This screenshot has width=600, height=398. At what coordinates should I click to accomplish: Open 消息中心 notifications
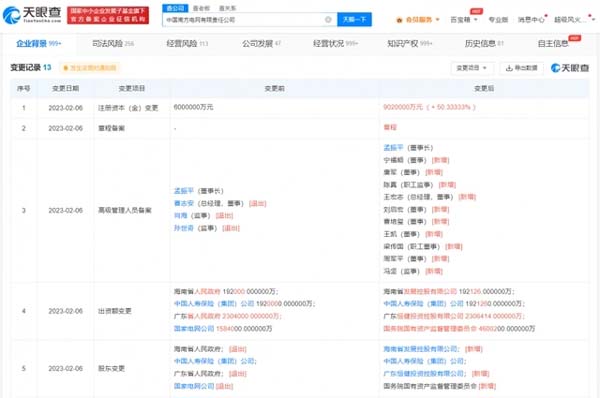click(531, 20)
